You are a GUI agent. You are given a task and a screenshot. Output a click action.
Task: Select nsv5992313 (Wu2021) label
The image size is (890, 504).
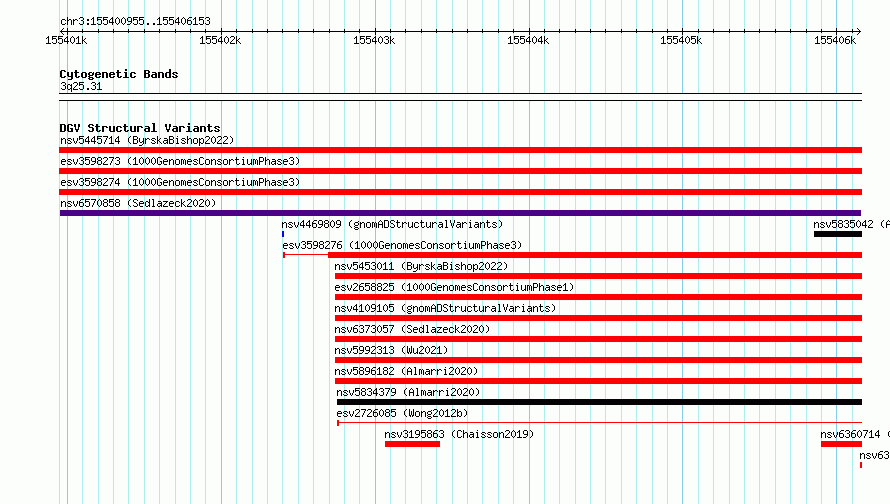(x=391, y=350)
